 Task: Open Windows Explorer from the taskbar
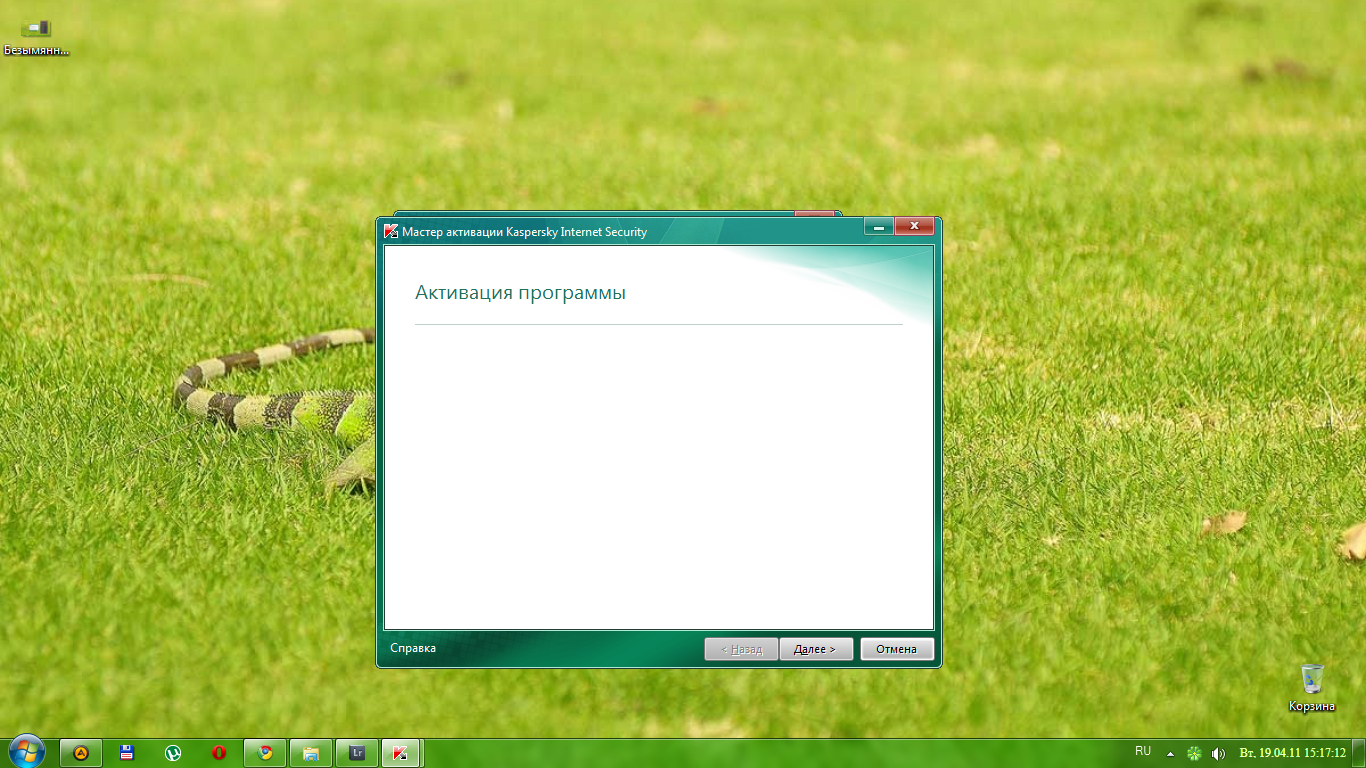click(311, 753)
